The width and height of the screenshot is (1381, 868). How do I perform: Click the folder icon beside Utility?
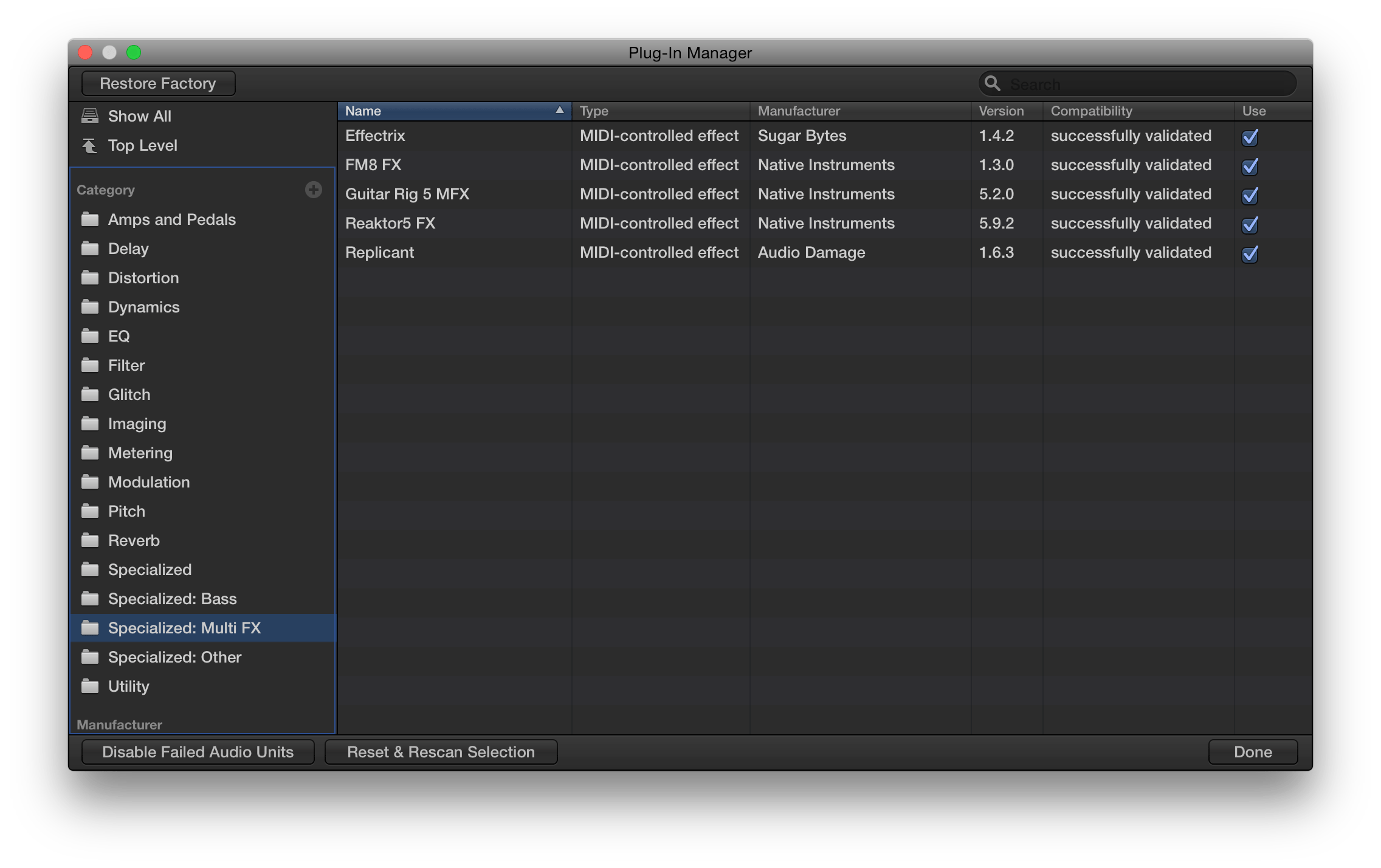(90, 686)
